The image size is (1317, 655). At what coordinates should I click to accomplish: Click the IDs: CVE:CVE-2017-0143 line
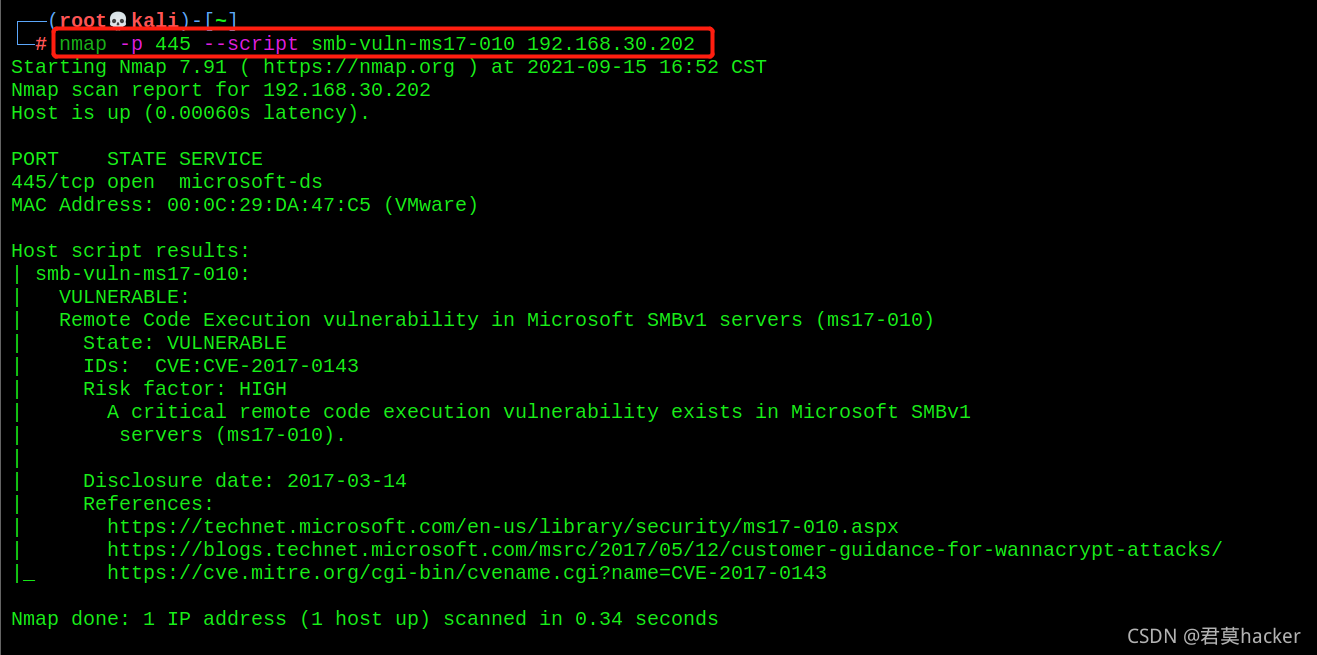[221, 366]
